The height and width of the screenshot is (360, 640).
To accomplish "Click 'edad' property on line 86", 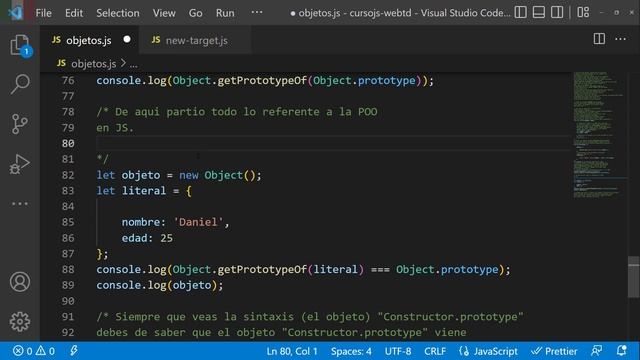I will tap(134, 238).
